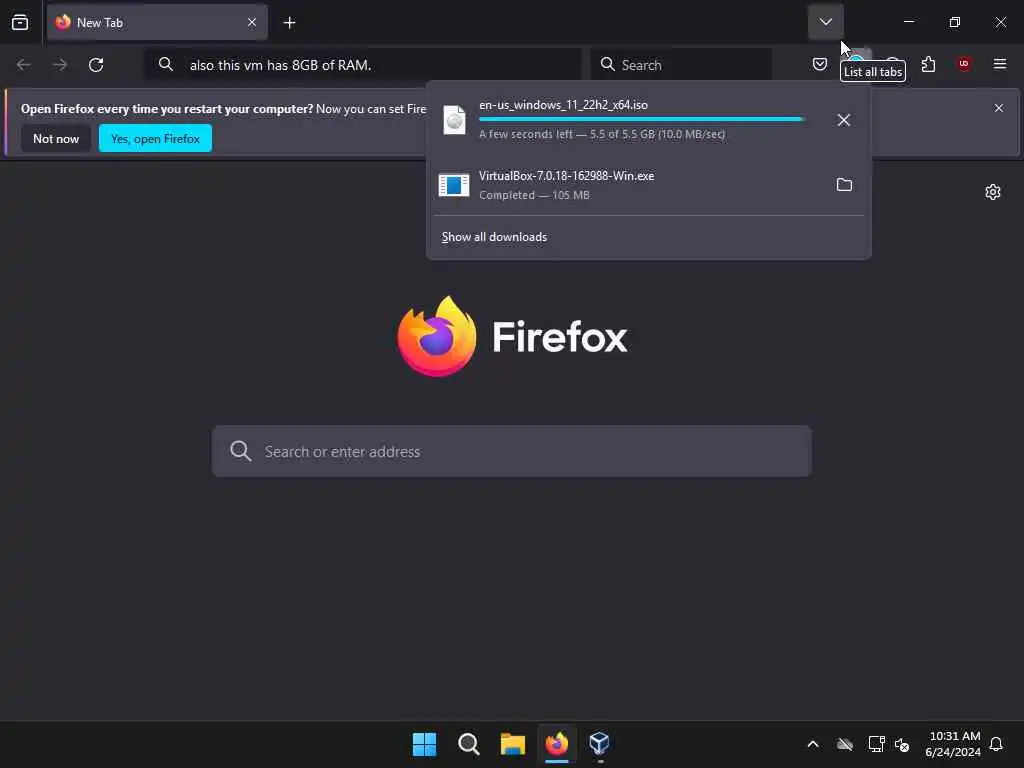Open the Windows Start menu
Image resolution: width=1024 pixels, height=768 pixels.
424,744
